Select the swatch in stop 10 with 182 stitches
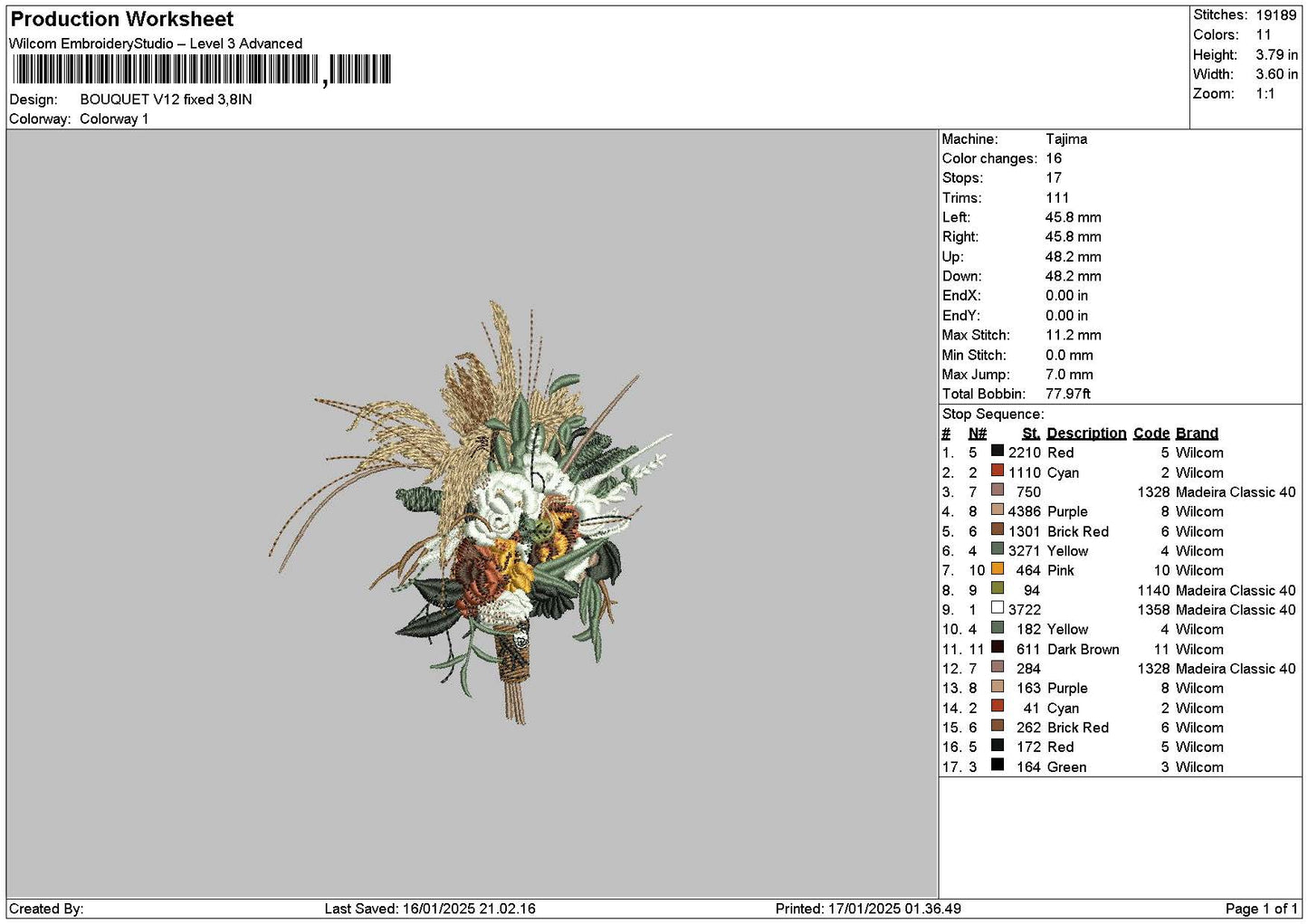Viewport: 1308px width, 924px height. coord(998,627)
